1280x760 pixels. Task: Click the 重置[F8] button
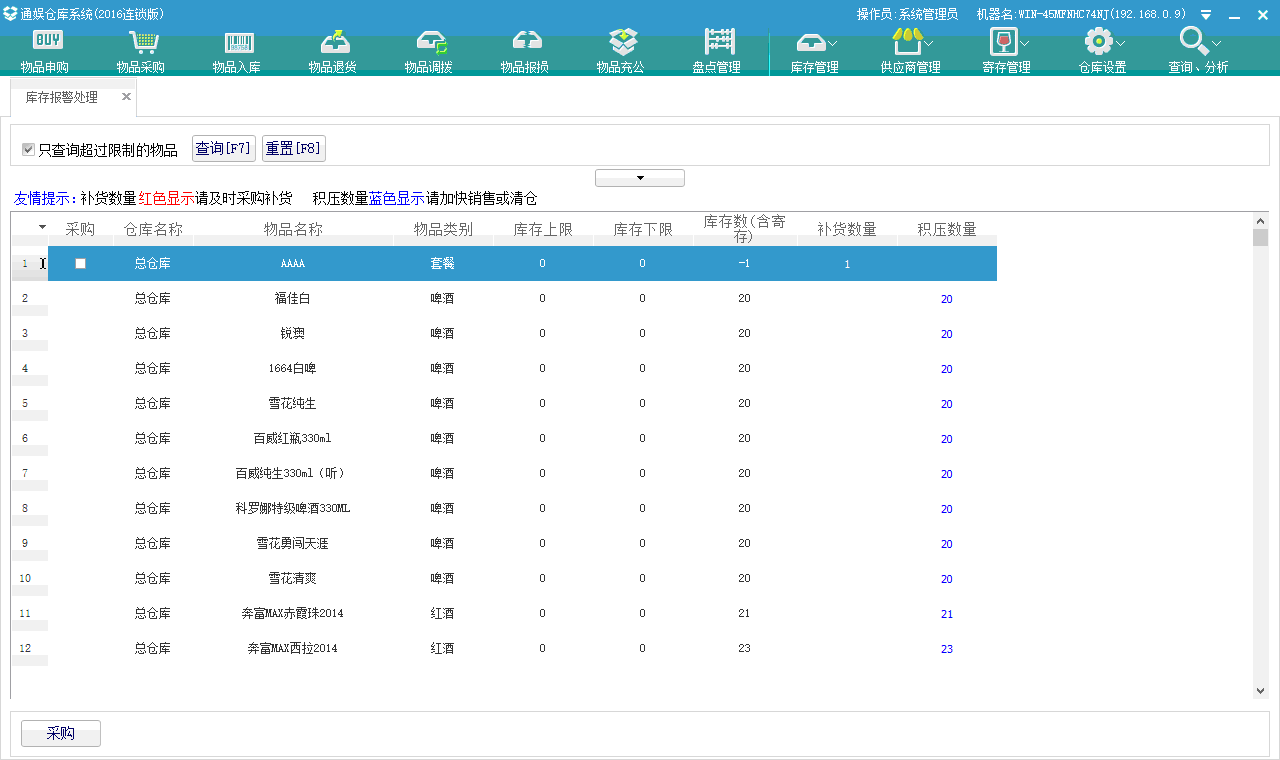pos(294,149)
